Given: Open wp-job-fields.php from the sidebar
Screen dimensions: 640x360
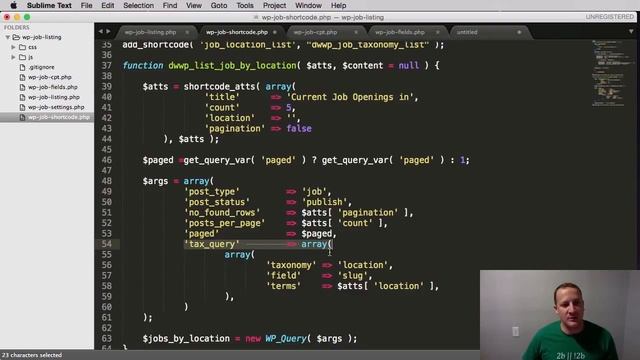Looking at the screenshot, I should coord(53,87).
